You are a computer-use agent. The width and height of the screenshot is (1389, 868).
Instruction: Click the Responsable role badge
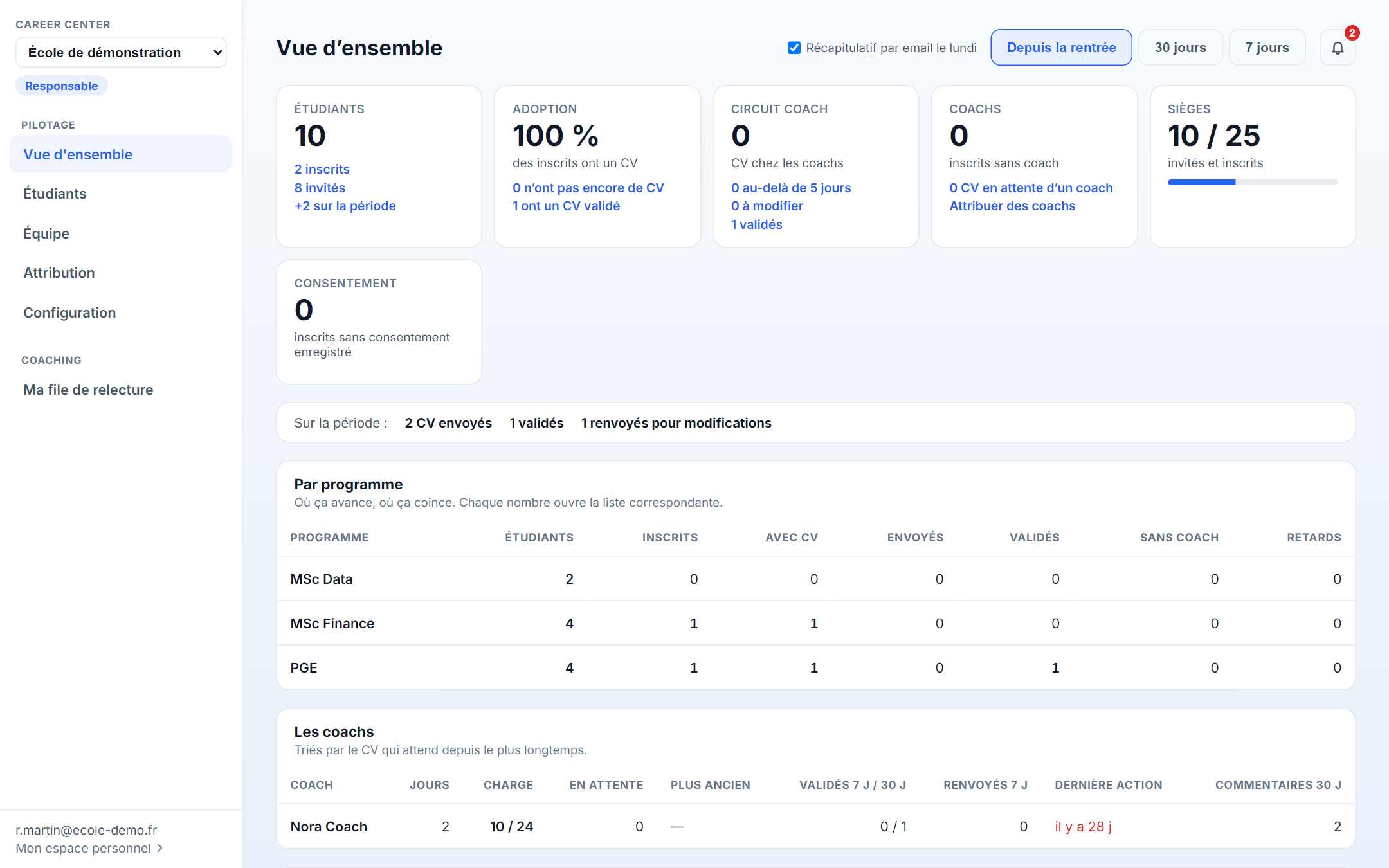(x=61, y=86)
